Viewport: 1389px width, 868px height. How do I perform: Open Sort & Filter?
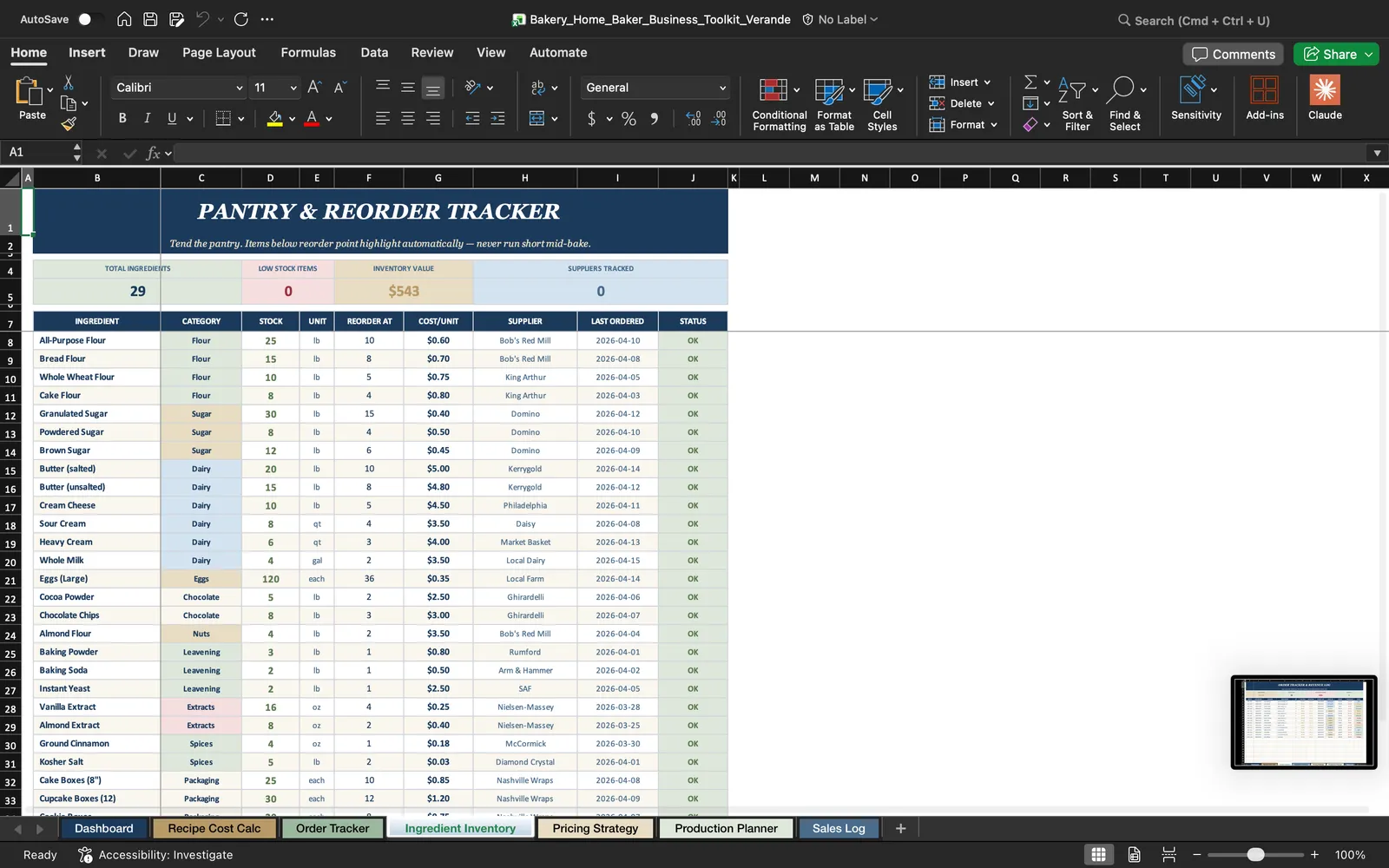[x=1077, y=104]
